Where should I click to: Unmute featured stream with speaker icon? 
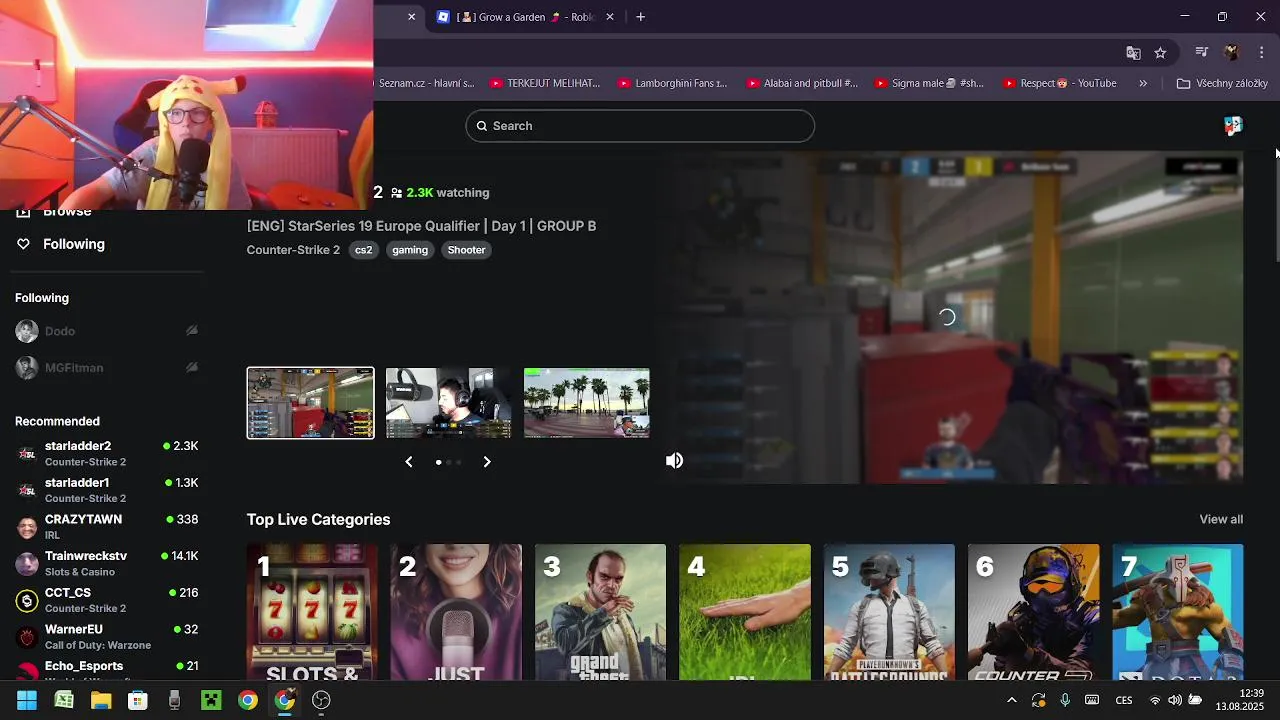click(675, 461)
